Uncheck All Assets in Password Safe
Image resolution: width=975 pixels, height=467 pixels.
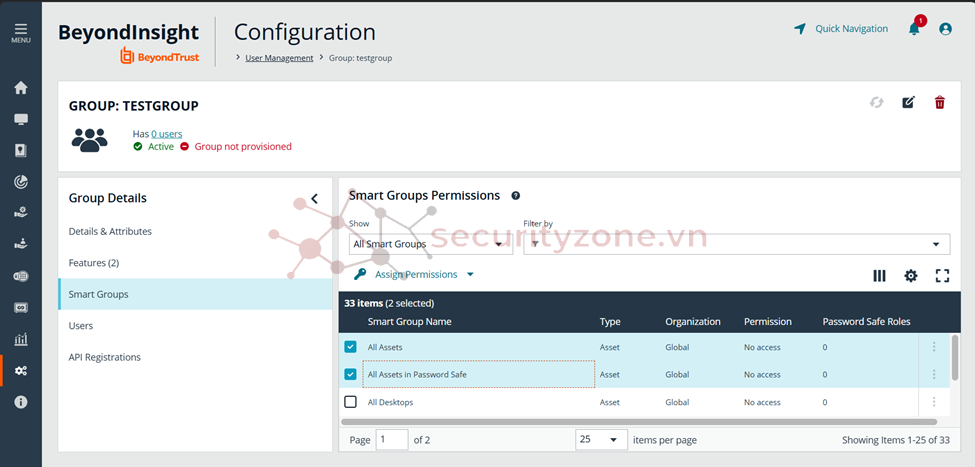[350, 375]
